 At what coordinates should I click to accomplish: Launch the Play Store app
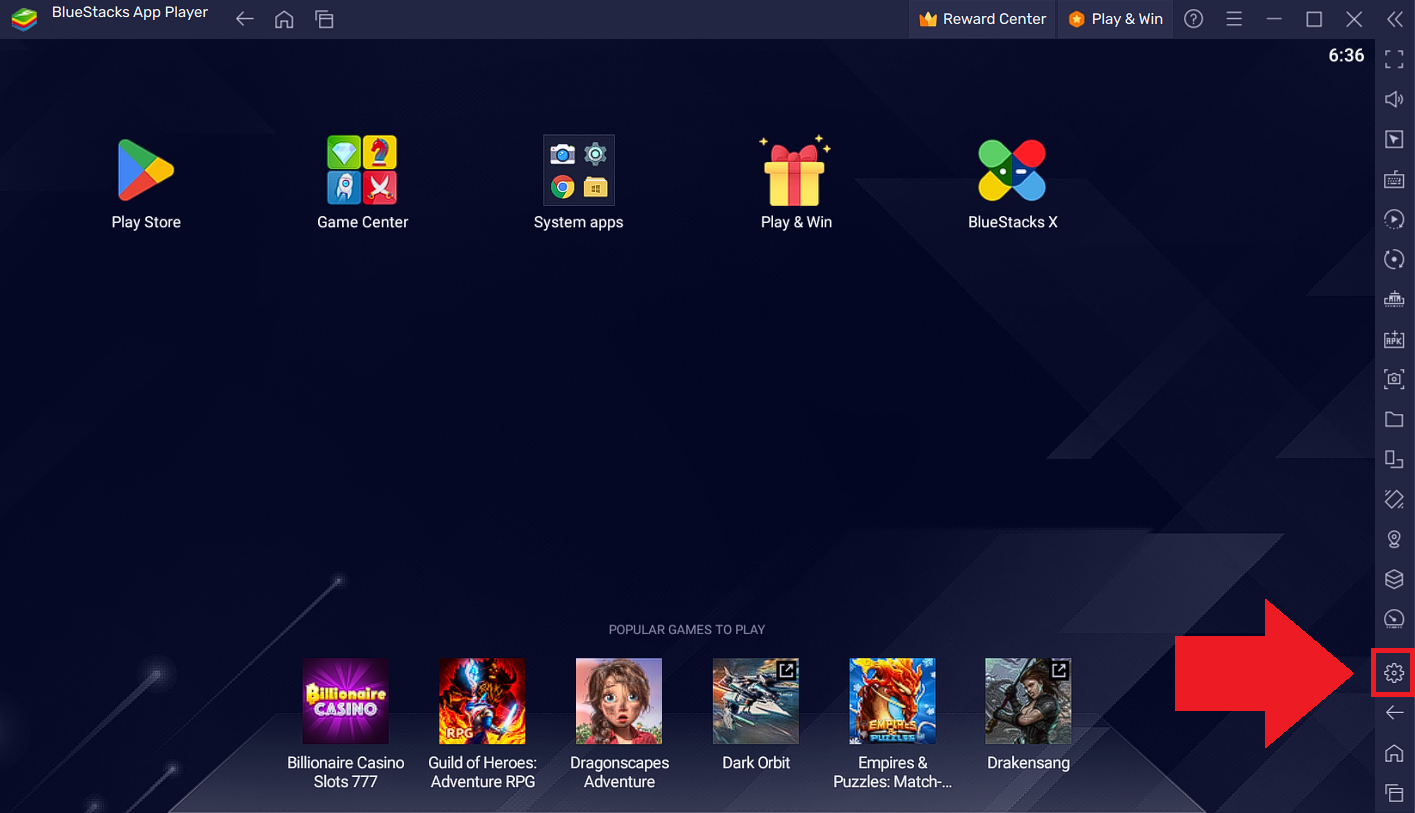(145, 170)
